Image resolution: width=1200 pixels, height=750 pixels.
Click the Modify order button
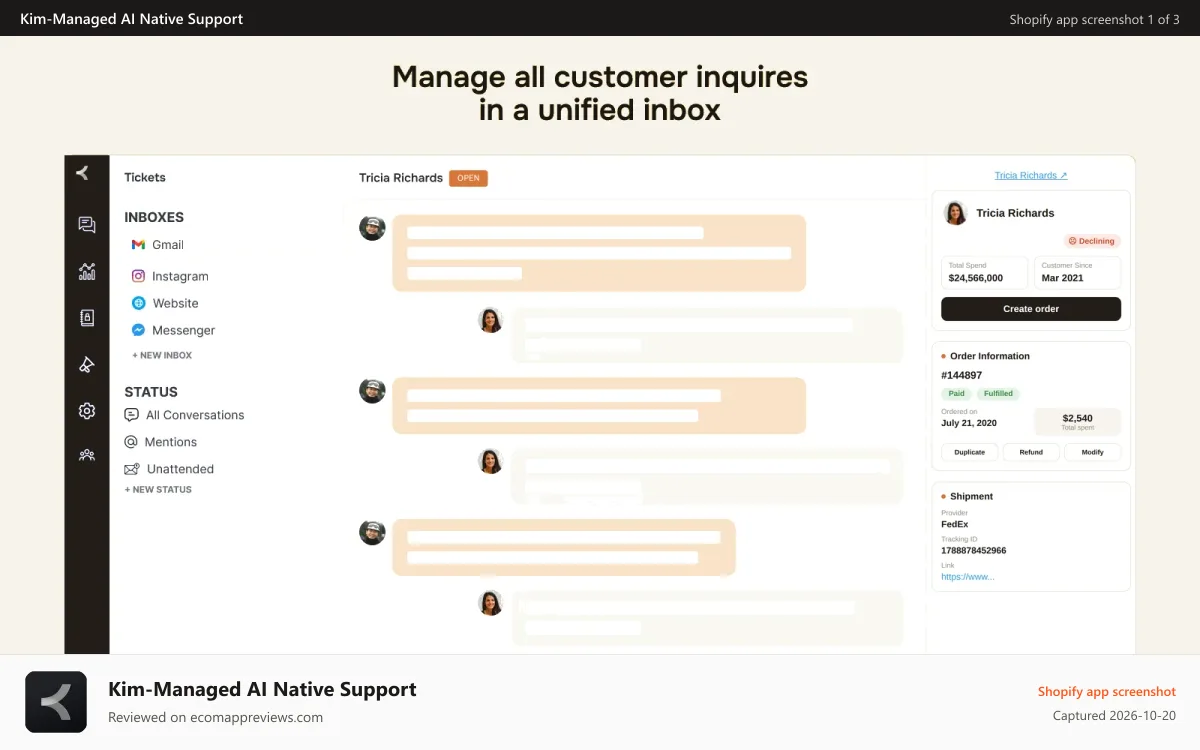pyautogui.click(x=1092, y=452)
